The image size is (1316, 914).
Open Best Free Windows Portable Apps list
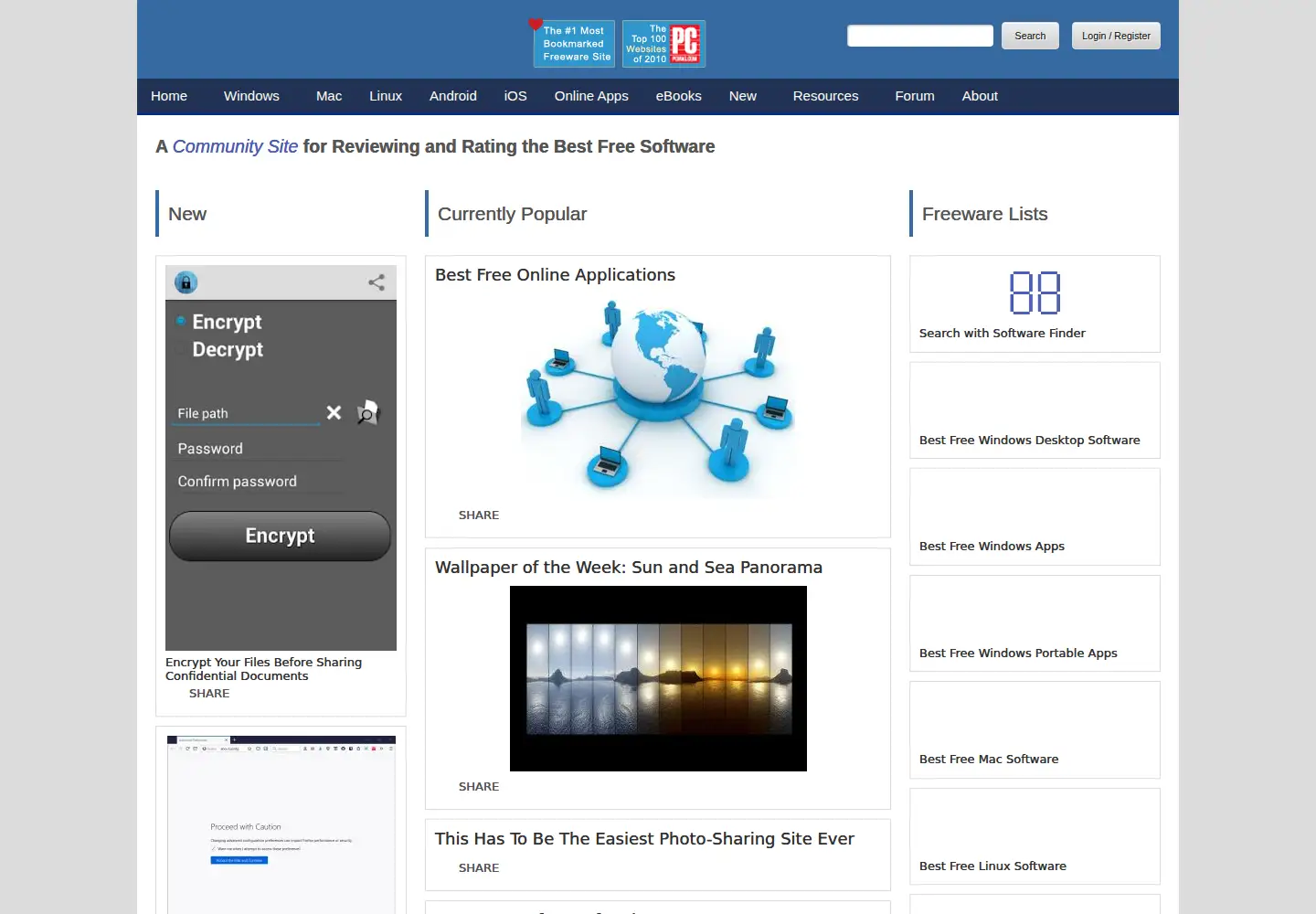1018,654
